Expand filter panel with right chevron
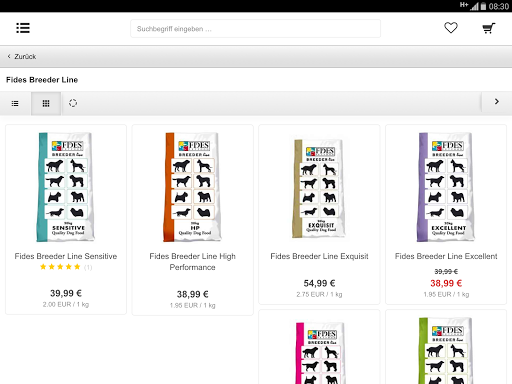This screenshot has width=512, height=384. 497,102
